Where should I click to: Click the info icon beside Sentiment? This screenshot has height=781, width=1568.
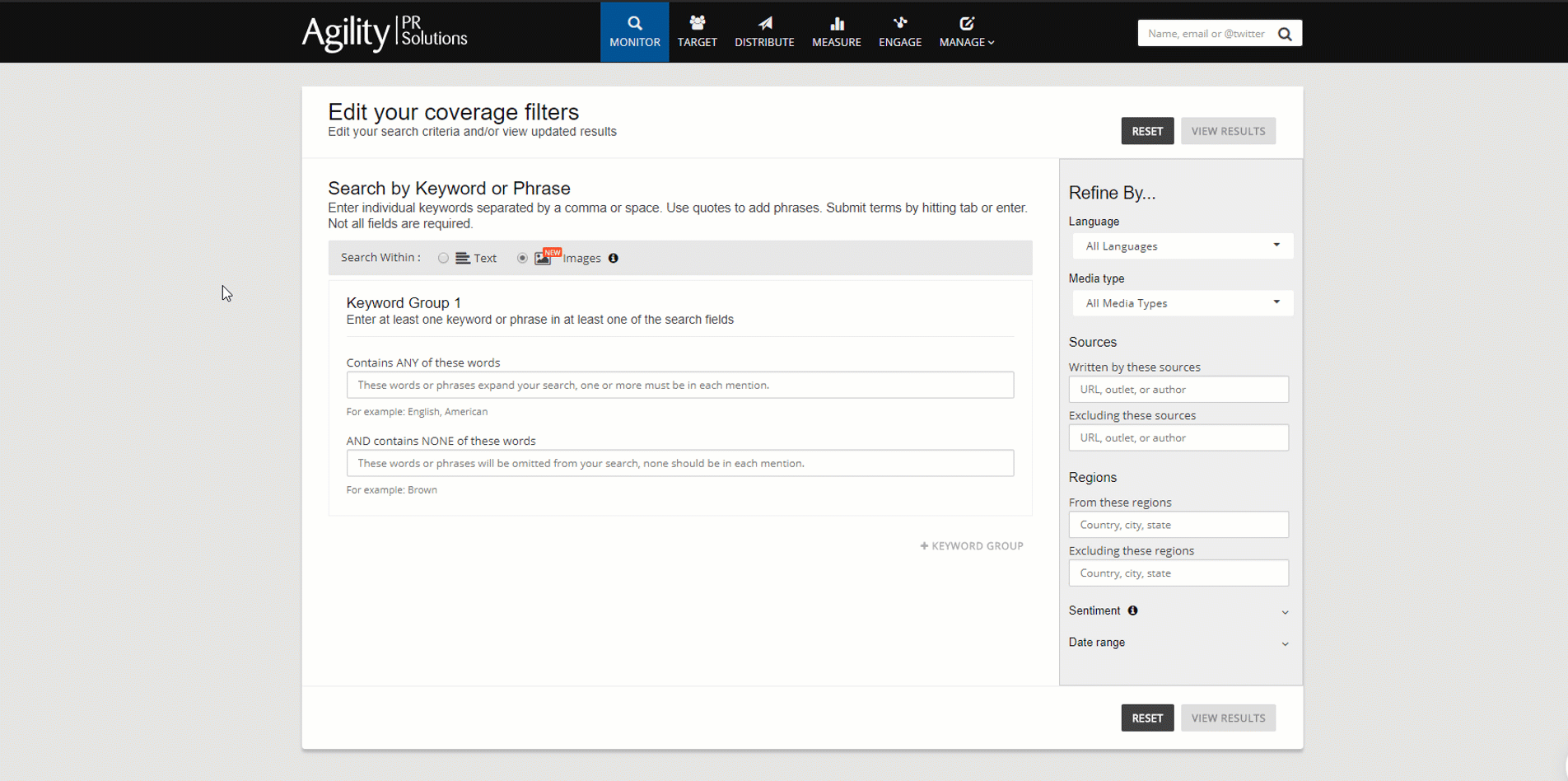1132,610
